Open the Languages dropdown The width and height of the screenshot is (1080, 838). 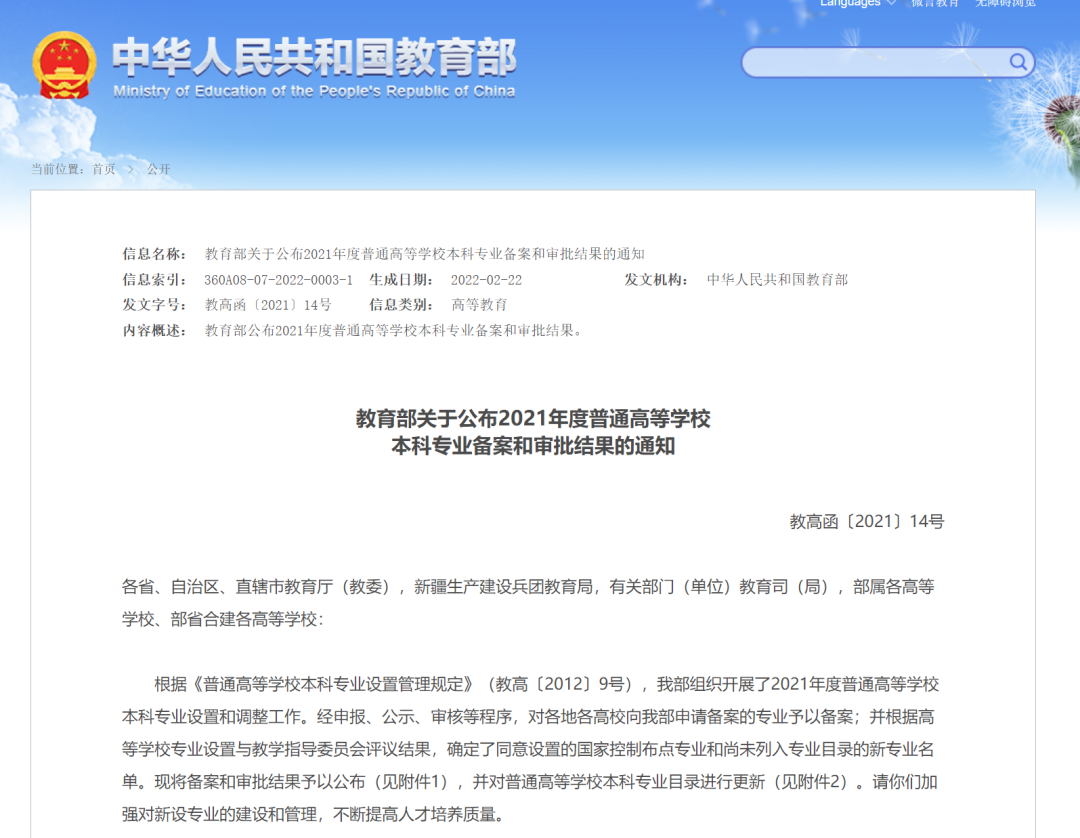point(857,3)
